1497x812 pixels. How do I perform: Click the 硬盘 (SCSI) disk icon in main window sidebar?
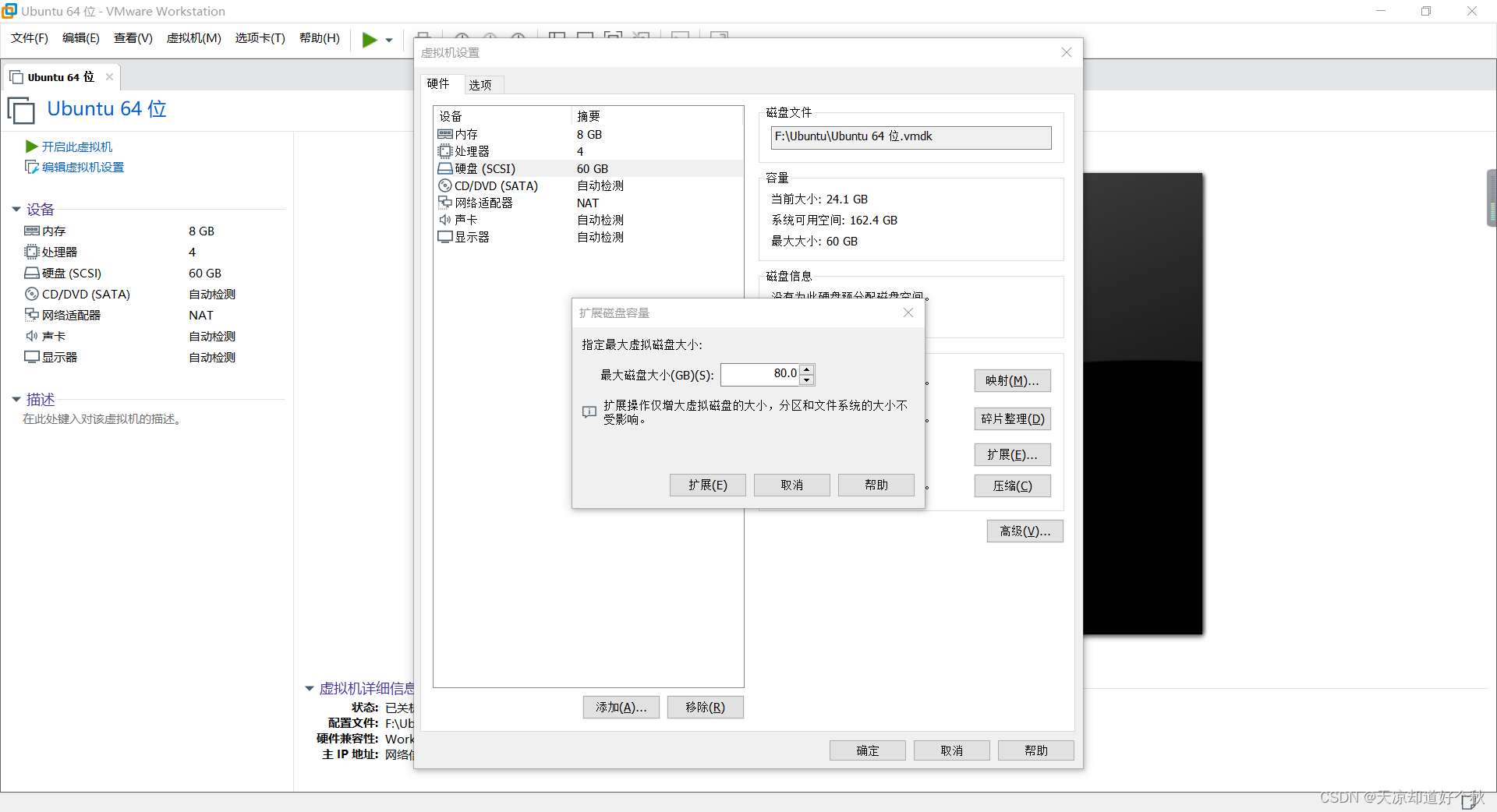(x=32, y=273)
